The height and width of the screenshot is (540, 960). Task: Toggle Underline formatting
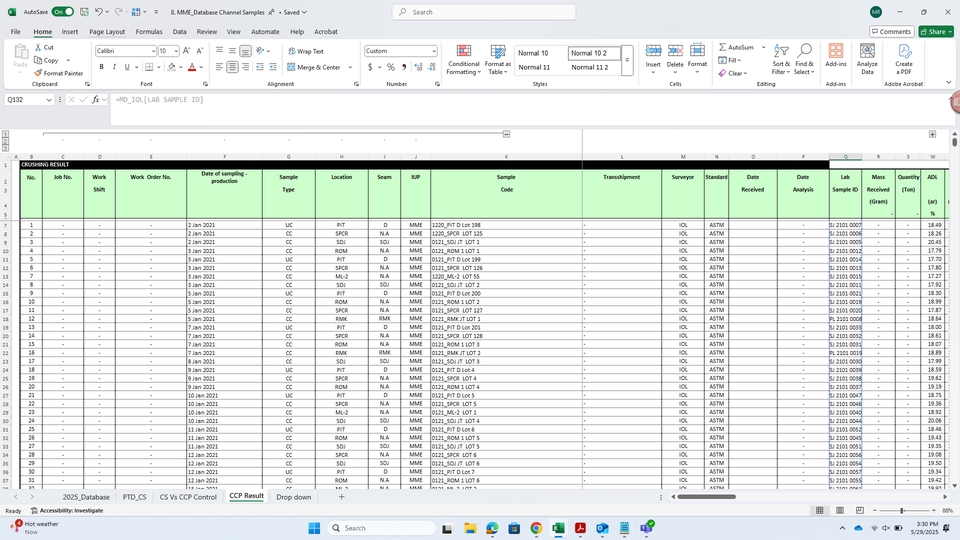click(x=127, y=67)
